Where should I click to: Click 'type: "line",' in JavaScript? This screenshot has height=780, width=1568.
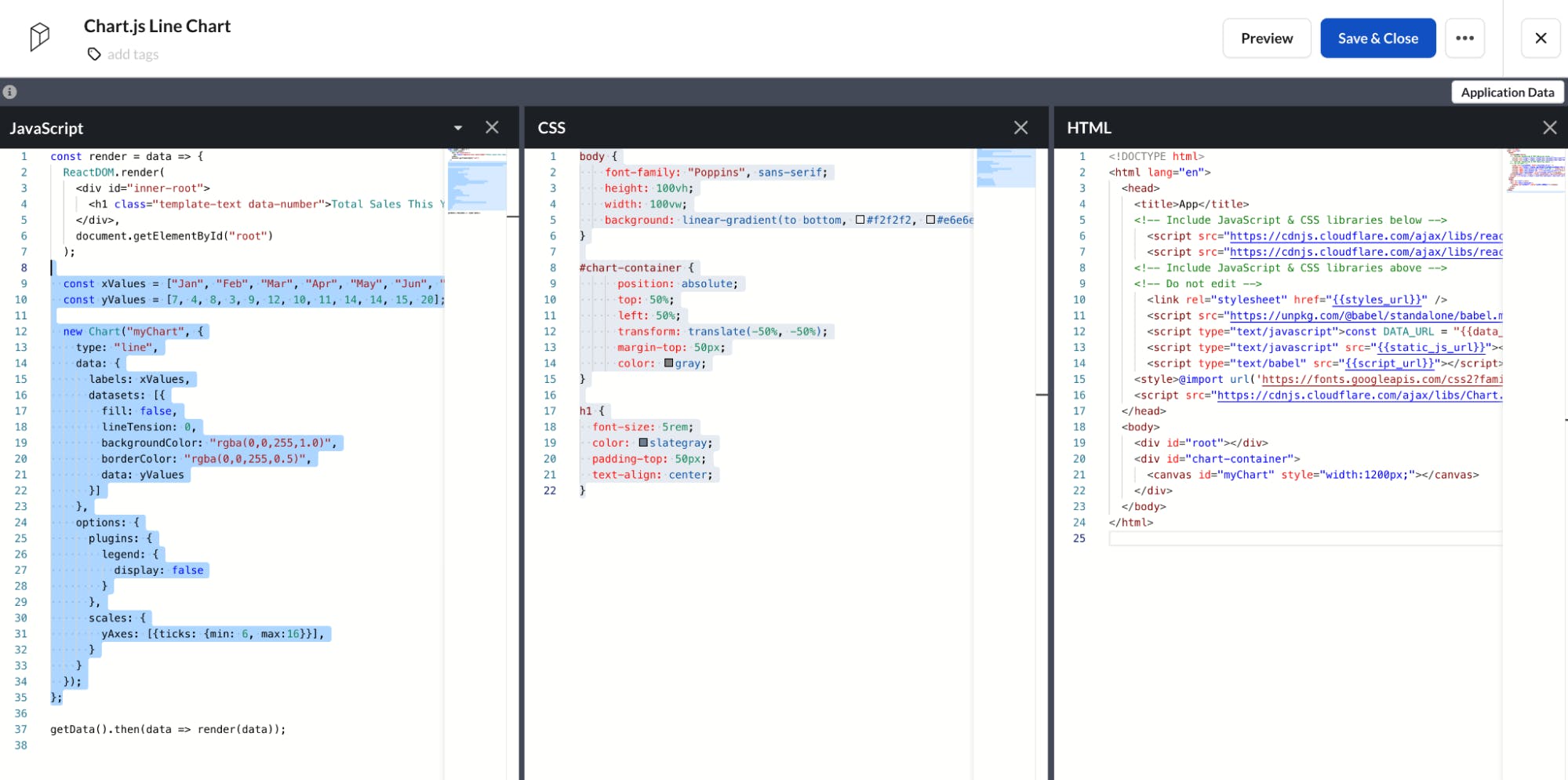pos(116,348)
